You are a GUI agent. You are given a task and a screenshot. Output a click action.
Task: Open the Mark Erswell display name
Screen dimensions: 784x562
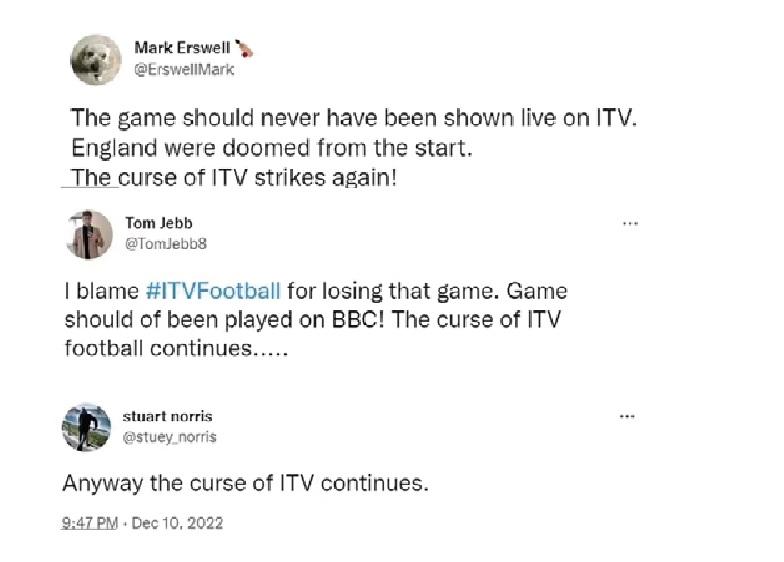(x=181, y=48)
